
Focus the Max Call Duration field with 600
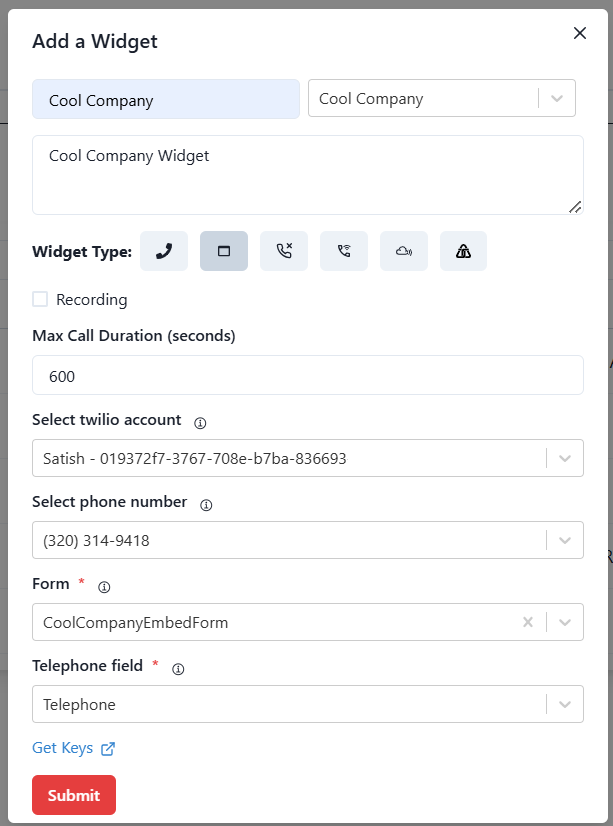[x=308, y=375]
